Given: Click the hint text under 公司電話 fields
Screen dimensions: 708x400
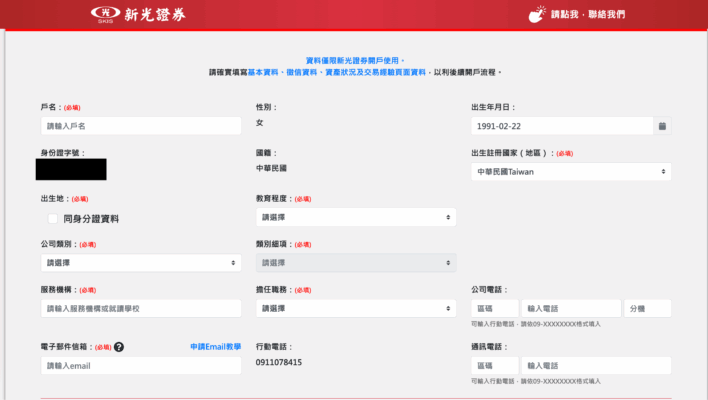Looking at the screenshot, I should pyautogui.click(x=536, y=324).
